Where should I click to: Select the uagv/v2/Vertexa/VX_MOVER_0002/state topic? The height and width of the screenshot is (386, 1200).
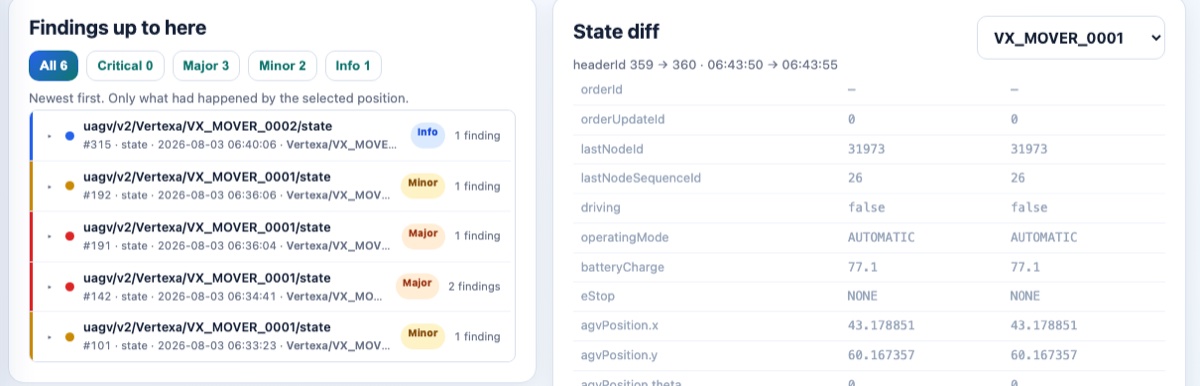point(208,126)
